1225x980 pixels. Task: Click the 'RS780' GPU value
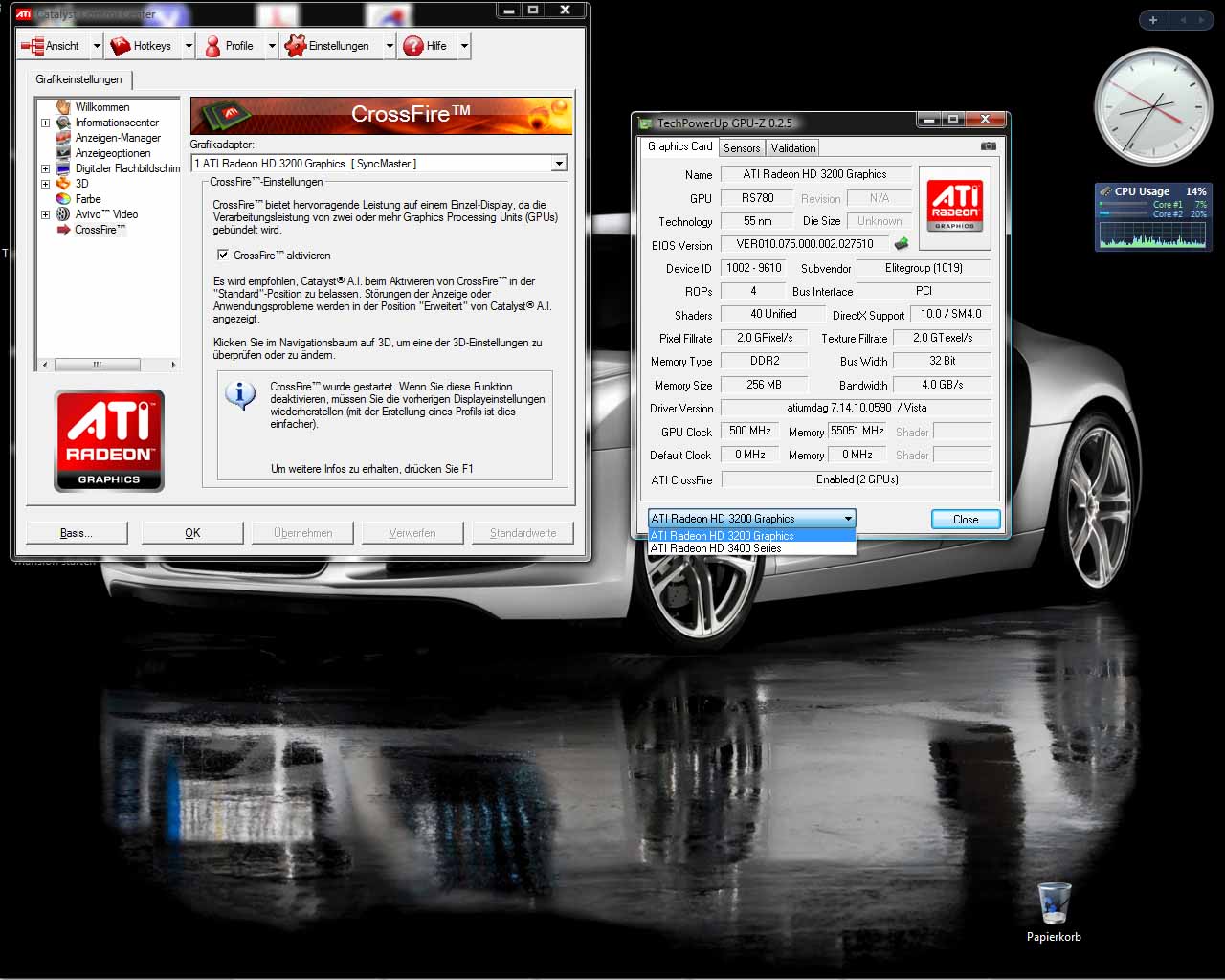tap(757, 198)
